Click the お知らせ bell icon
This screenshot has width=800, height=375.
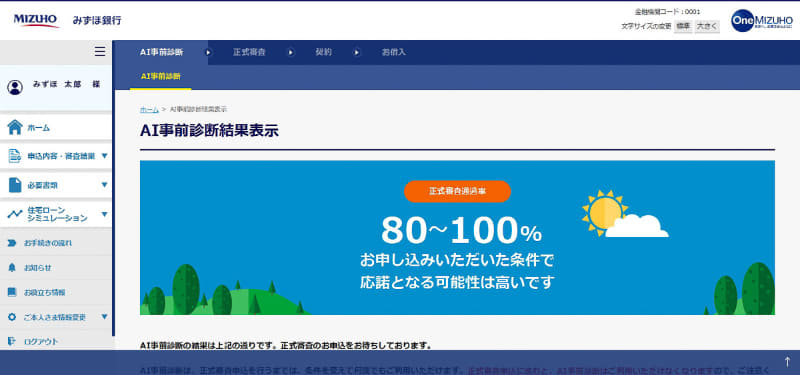click(12, 267)
